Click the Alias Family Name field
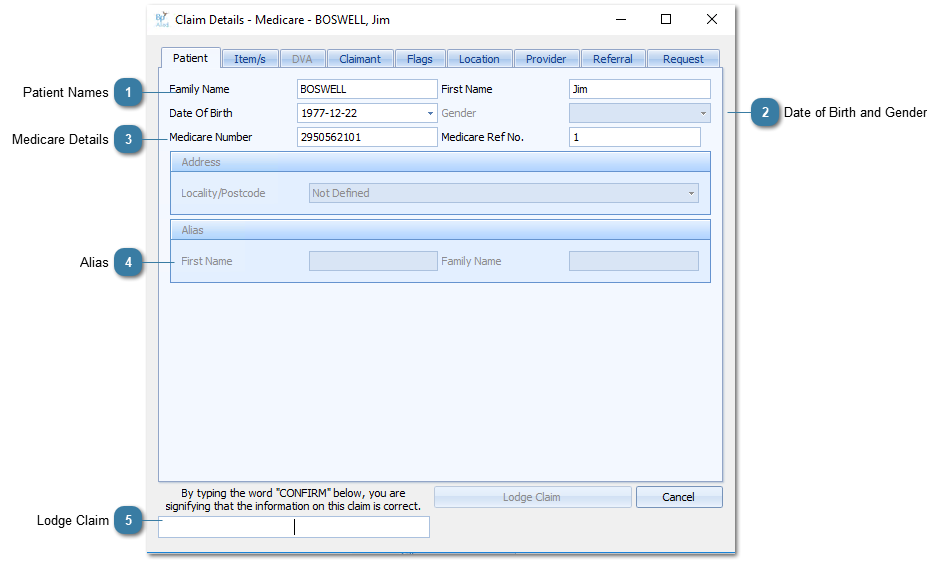This screenshot has width=943, height=563. pyautogui.click(x=634, y=261)
